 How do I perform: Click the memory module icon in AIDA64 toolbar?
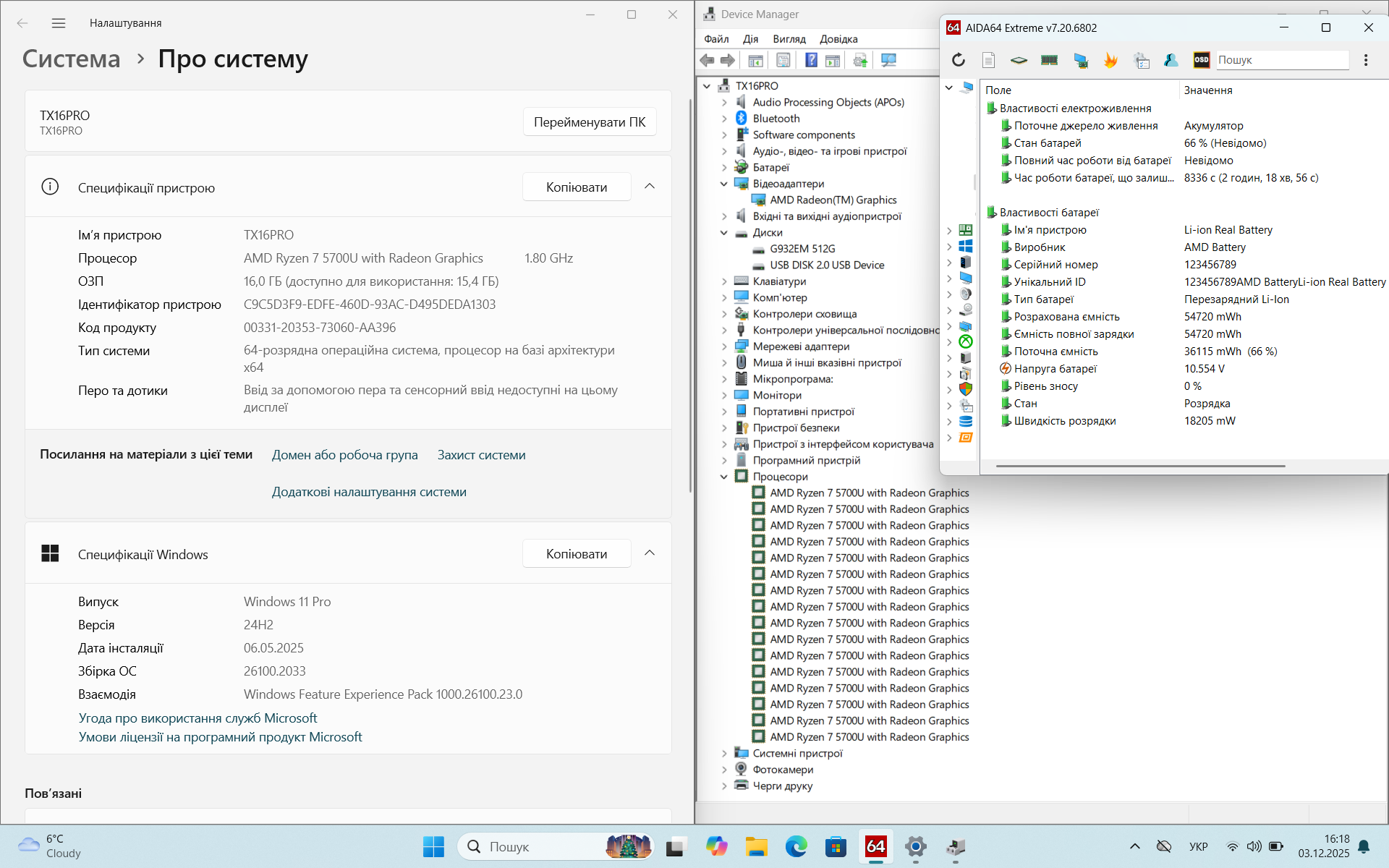click(1049, 60)
